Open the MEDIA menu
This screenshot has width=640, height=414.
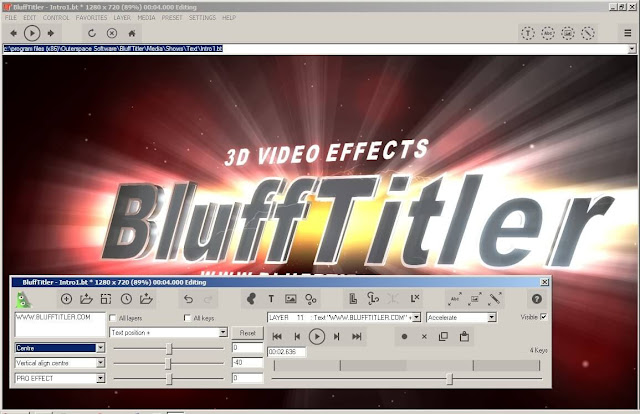tap(146, 18)
